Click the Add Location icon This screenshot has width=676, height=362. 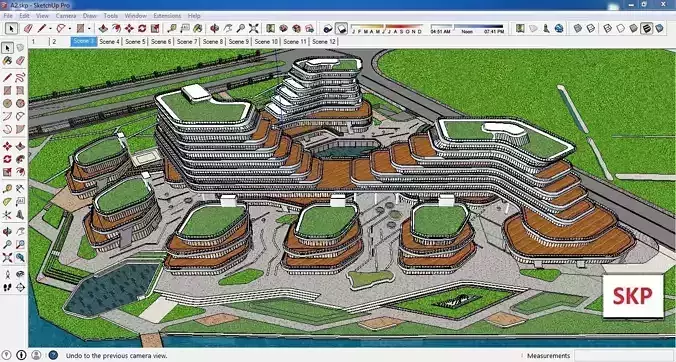(520, 28)
